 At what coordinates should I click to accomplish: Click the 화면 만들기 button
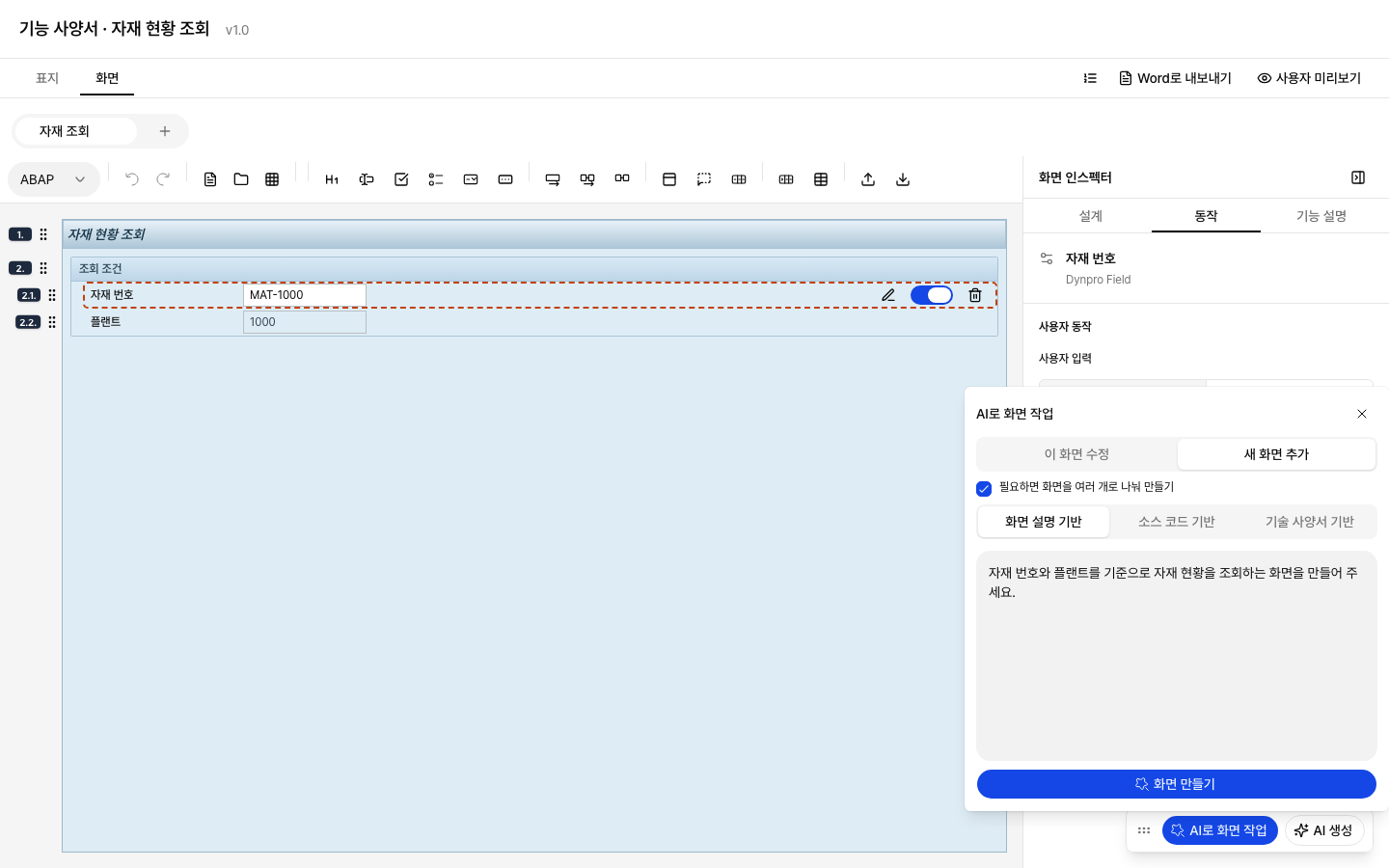(x=1177, y=784)
